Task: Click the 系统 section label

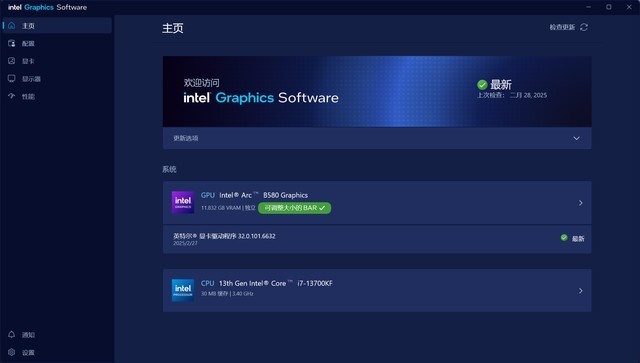Action: point(169,169)
